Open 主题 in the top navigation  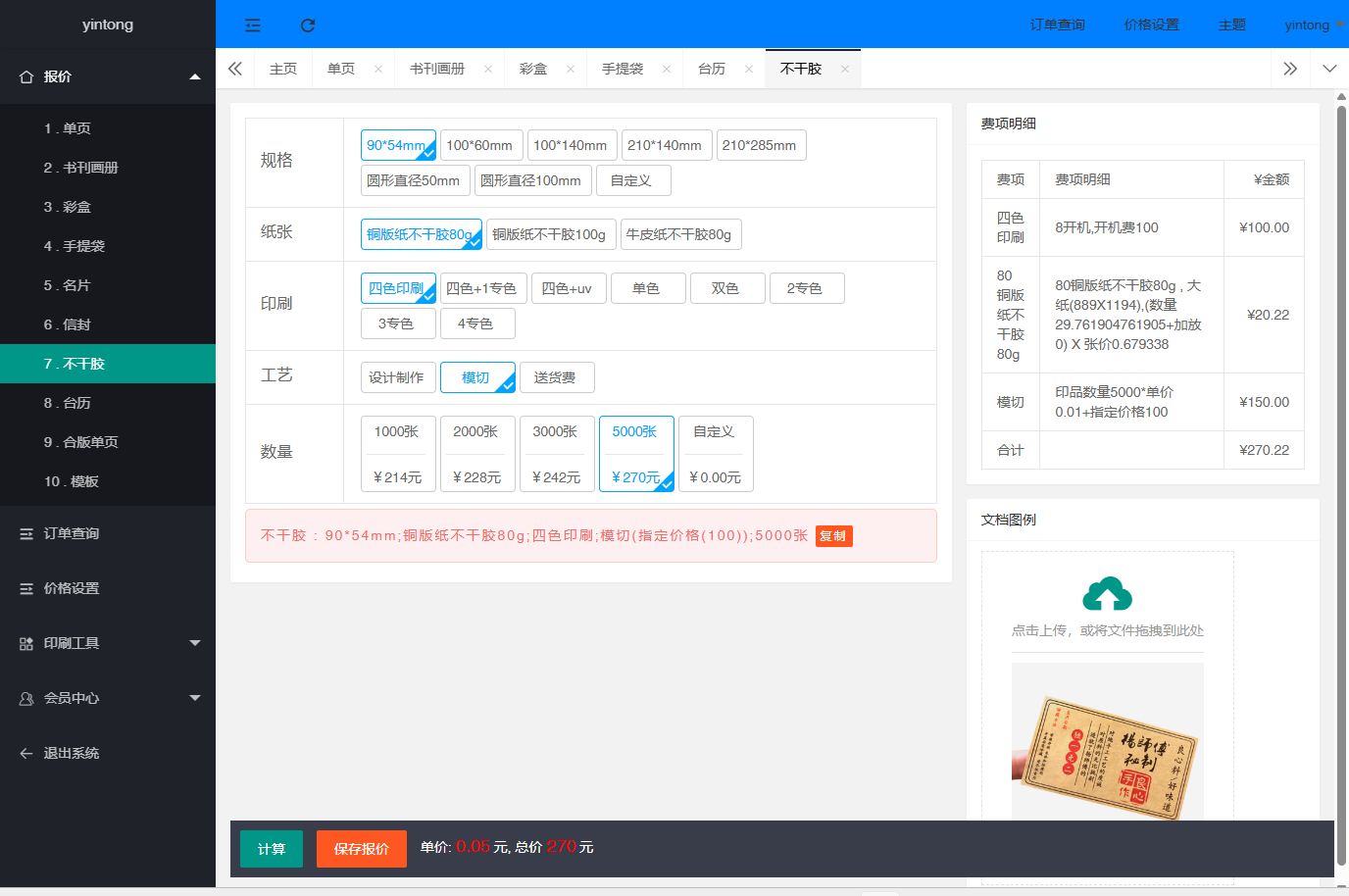click(1231, 25)
